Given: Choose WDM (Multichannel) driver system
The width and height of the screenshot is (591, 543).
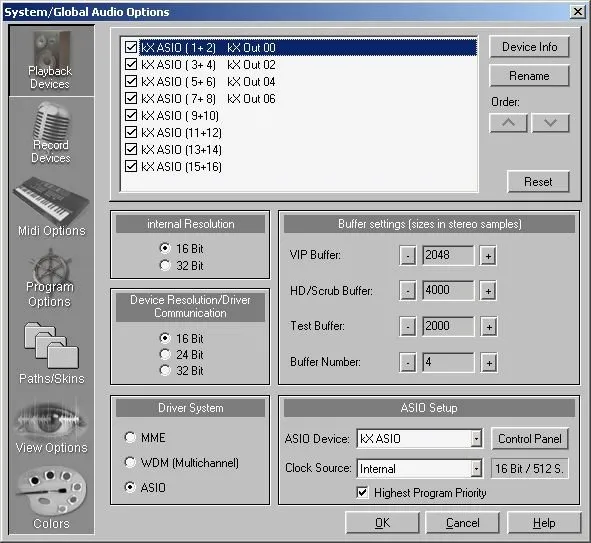Looking at the screenshot, I should point(130,462).
